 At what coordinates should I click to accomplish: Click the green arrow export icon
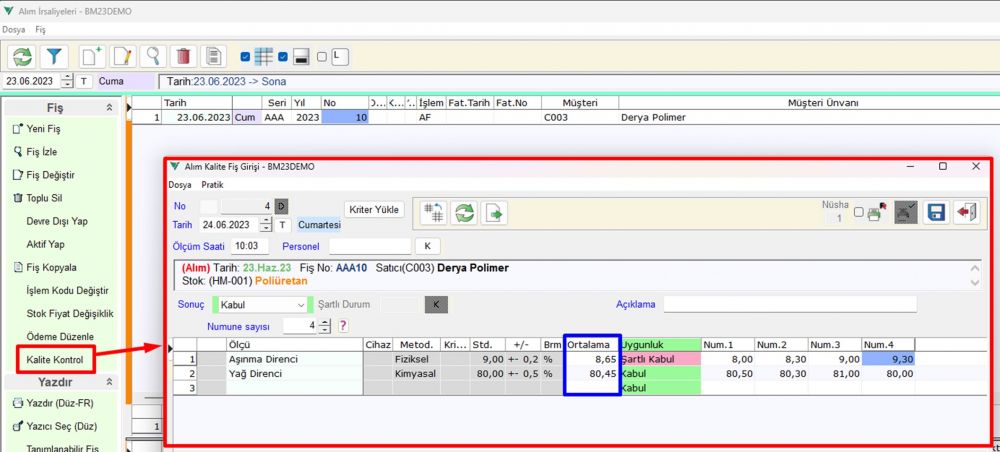tap(496, 212)
